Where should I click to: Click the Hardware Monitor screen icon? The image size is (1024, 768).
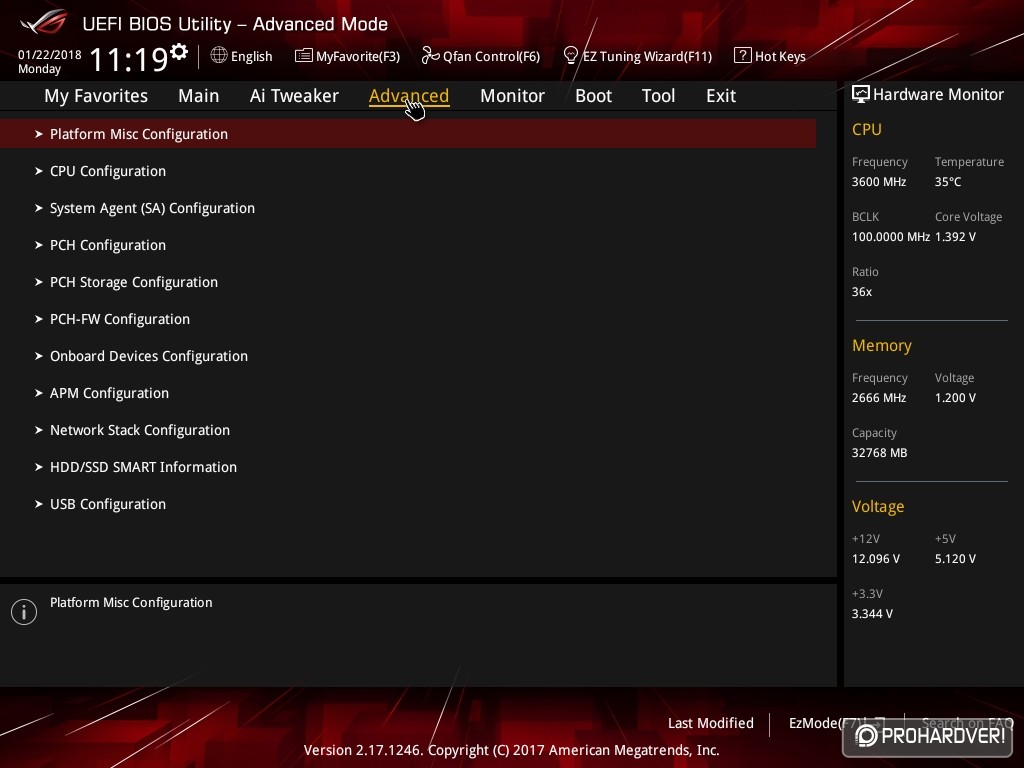(861, 94)
